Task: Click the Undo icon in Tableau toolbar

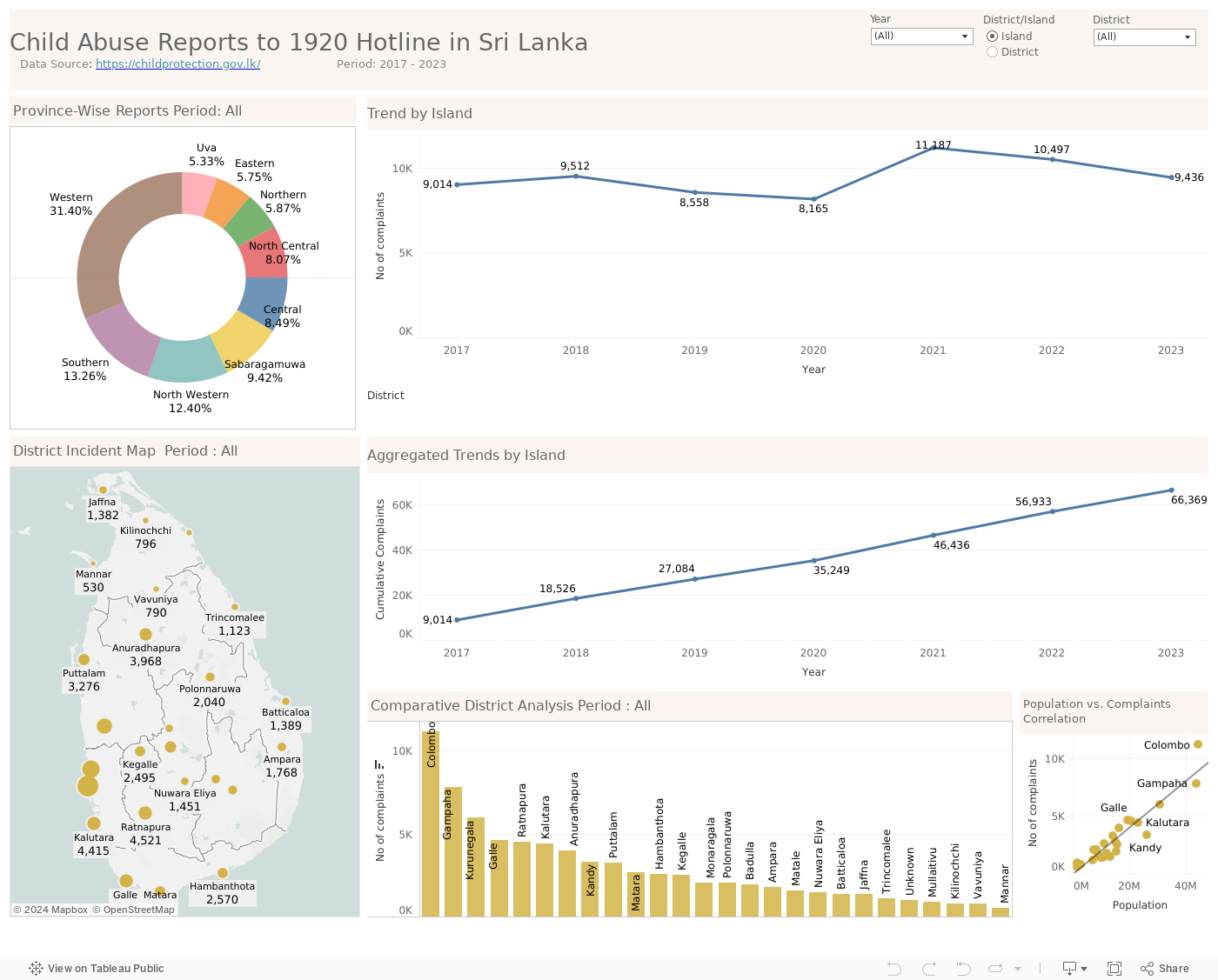Action: pyautogui.click(x=893, y=968)
